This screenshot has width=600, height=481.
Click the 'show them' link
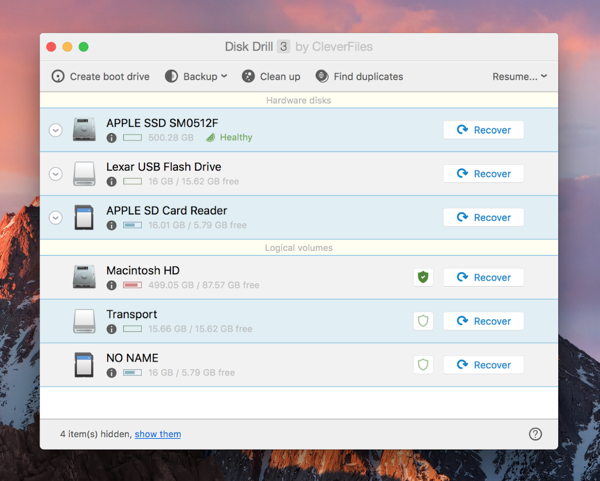pos(158,434)
